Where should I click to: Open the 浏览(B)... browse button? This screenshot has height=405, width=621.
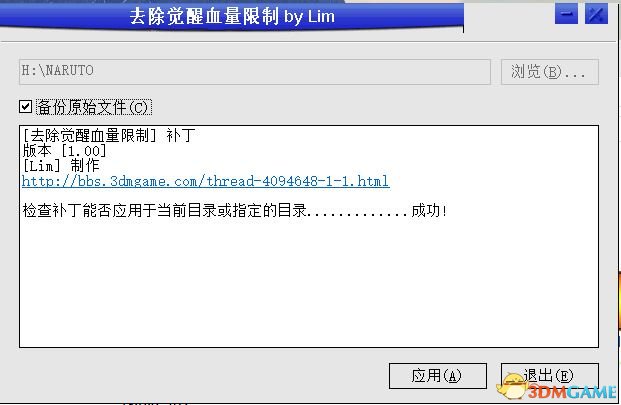click(550, 72)
